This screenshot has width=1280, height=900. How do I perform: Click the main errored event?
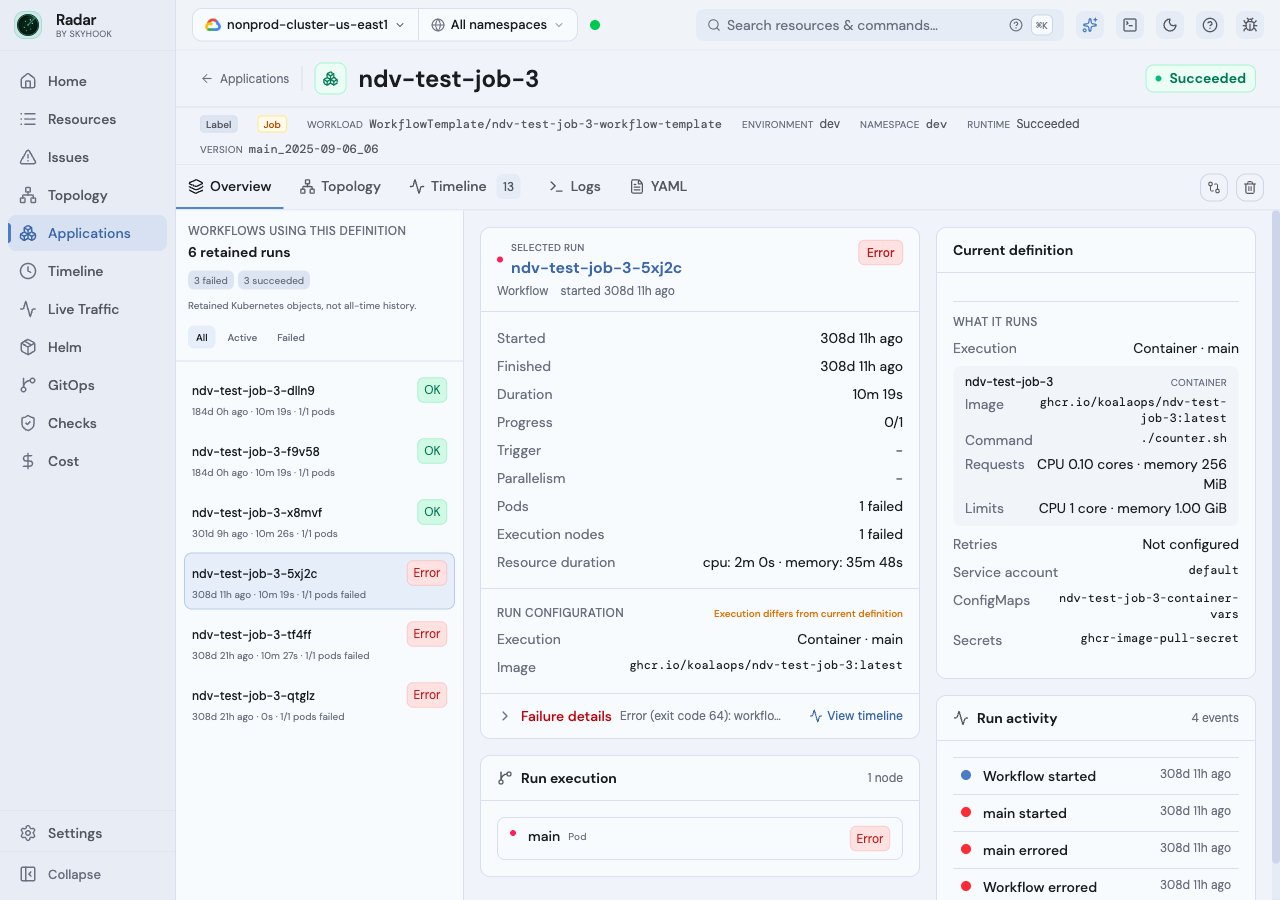(x=1095, y=850)
